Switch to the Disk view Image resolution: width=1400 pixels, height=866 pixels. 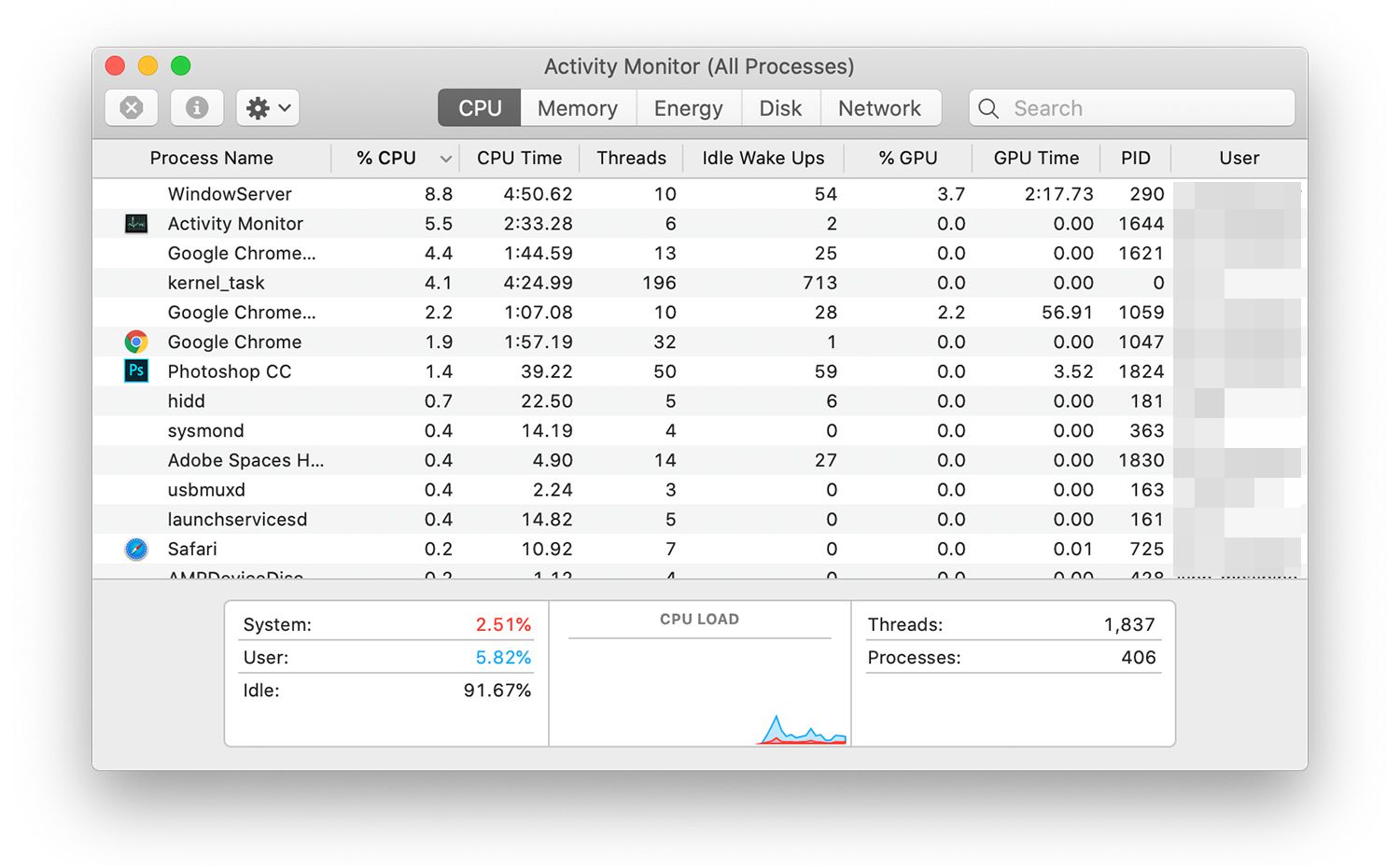tap(780, 107)
